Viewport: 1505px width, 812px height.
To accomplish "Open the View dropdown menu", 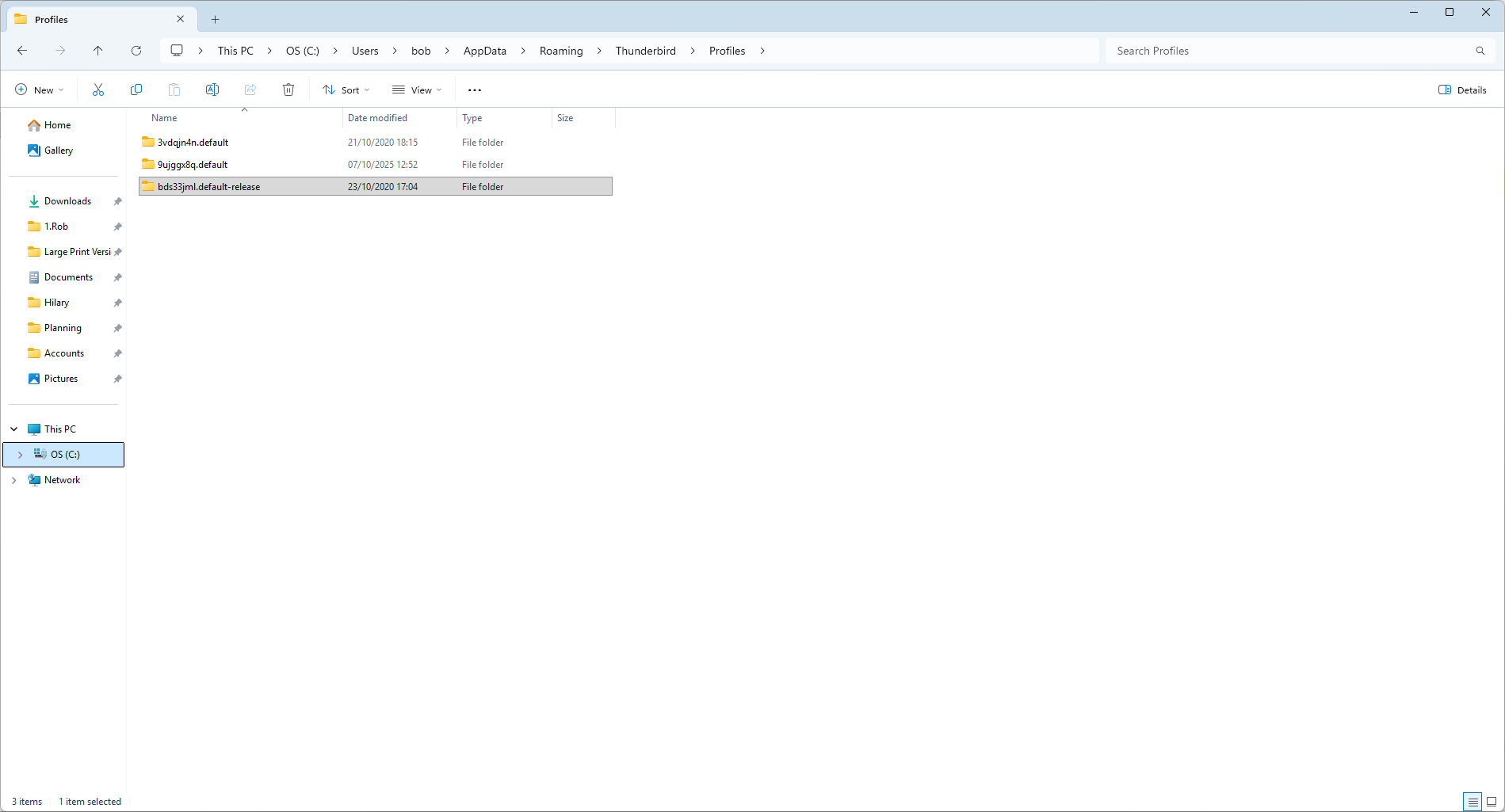I will pyautogui.click(x=417, y=90).
